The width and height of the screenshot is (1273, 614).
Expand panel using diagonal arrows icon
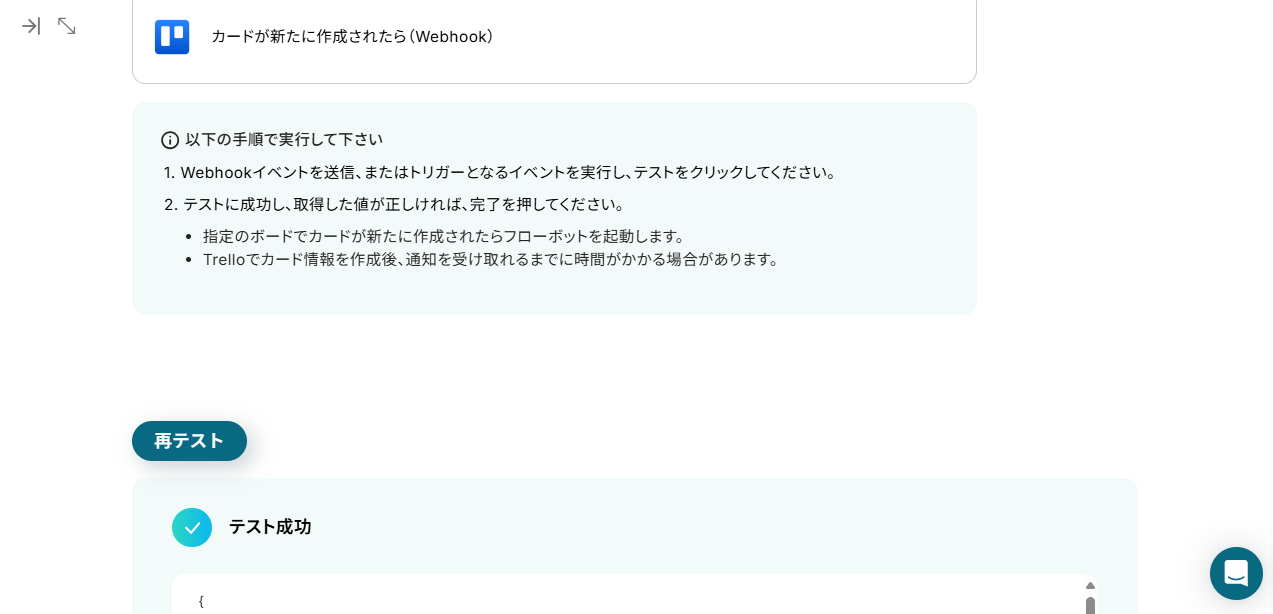tap(67, 26)
